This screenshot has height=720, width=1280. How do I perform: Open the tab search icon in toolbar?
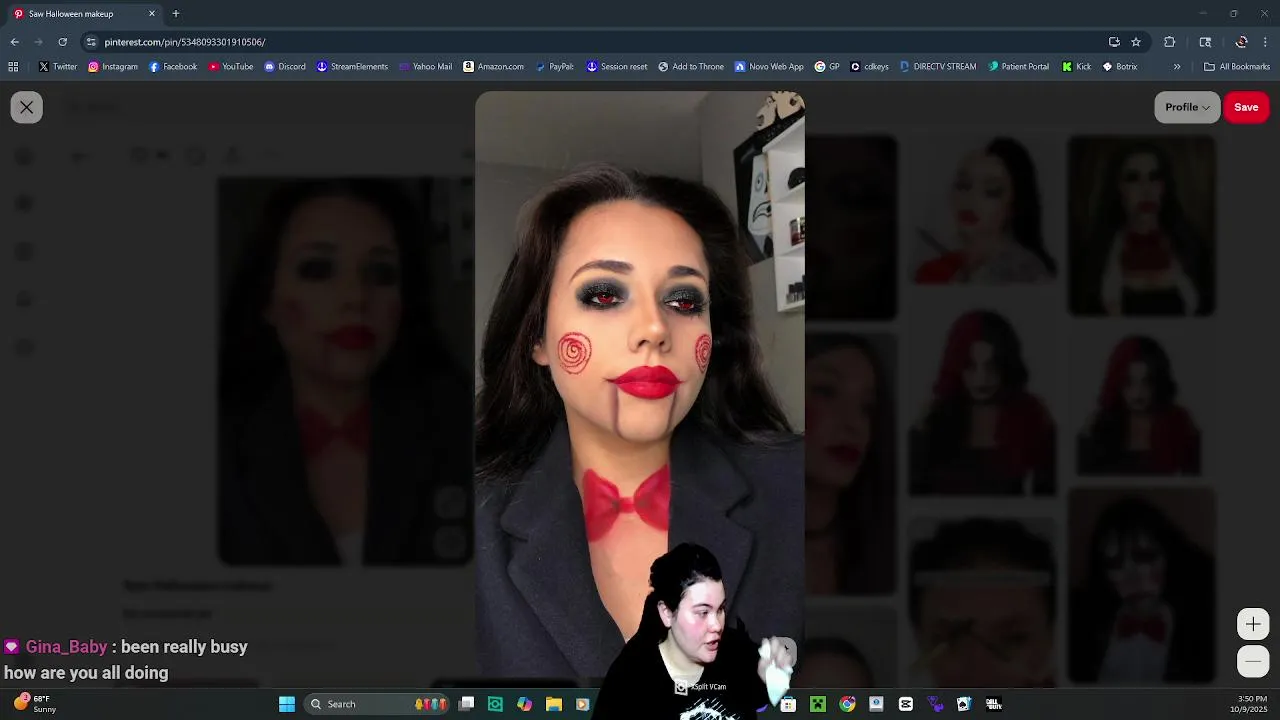(1205, 42)
